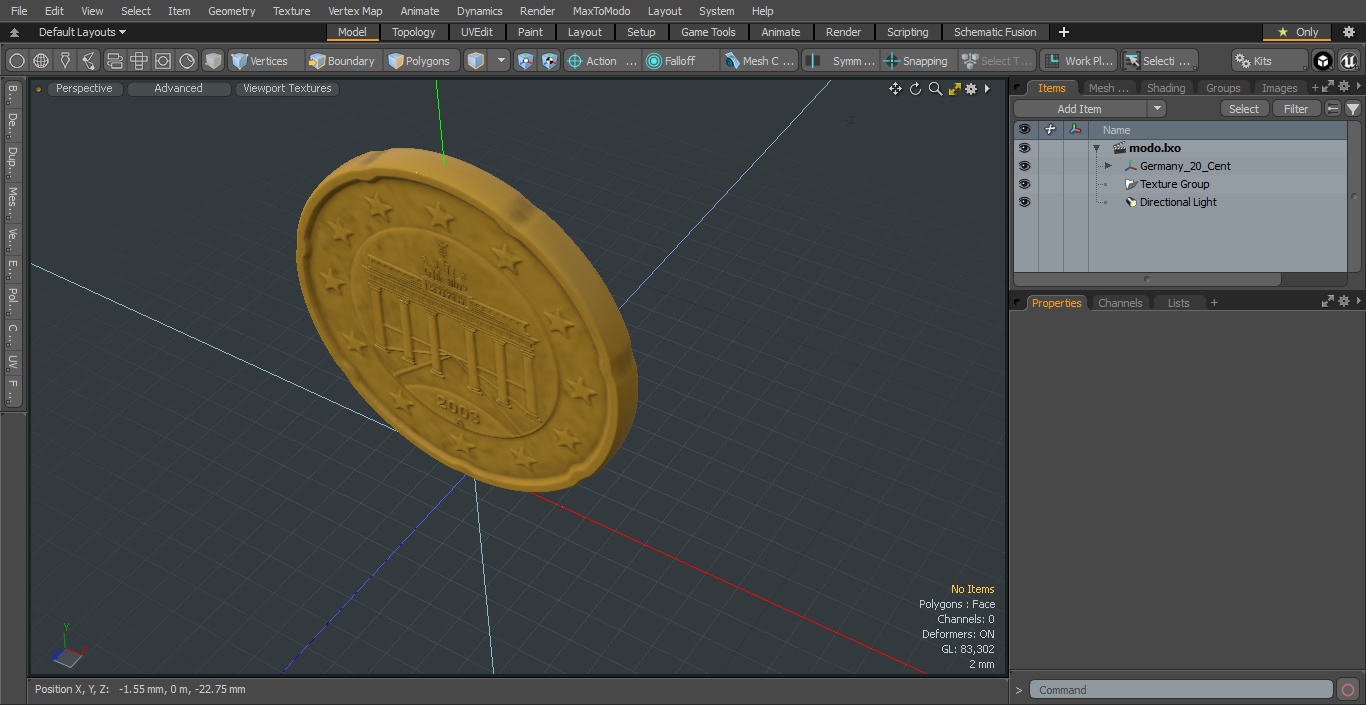Open Selection options button
The width and height of the screenshot is (1366, 705).
(1158, 61)
